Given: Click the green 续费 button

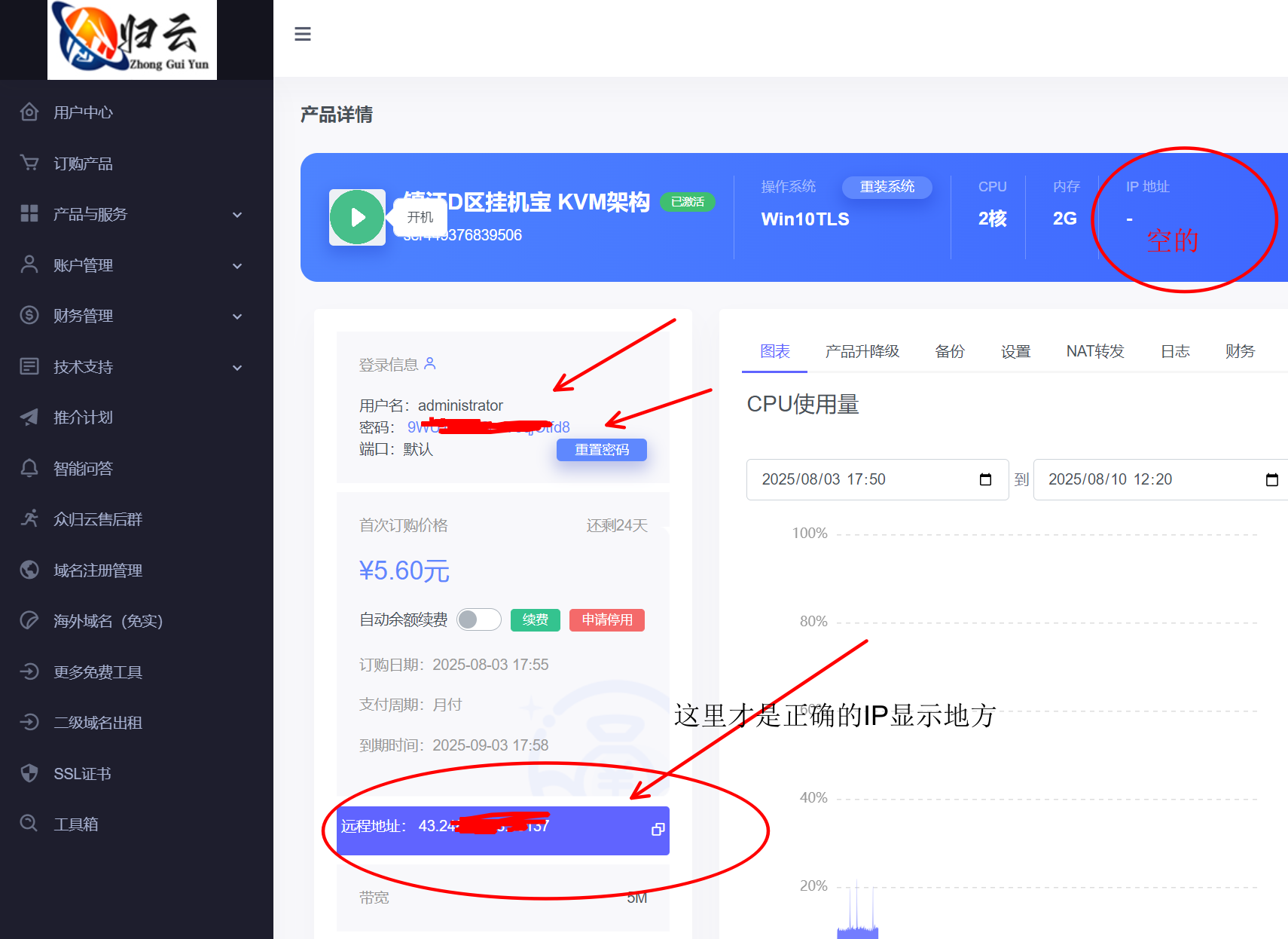Looking at the screenshot, I should click(535, 619).
